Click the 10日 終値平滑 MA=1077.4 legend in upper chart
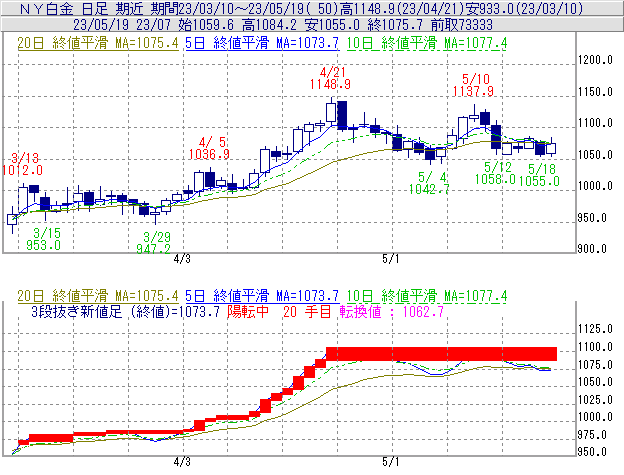This screenshot has width=624, height=475. click(x=427, y=43)
